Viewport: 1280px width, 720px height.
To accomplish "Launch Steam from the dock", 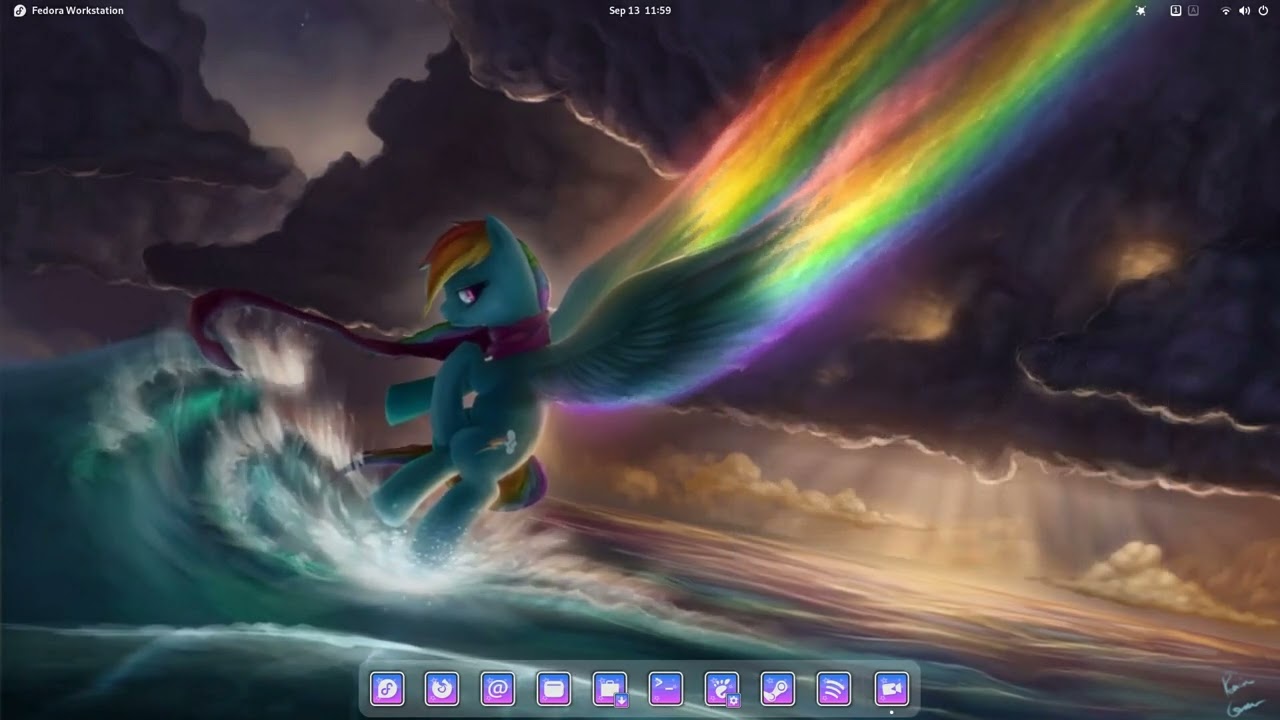I will 778,688.
